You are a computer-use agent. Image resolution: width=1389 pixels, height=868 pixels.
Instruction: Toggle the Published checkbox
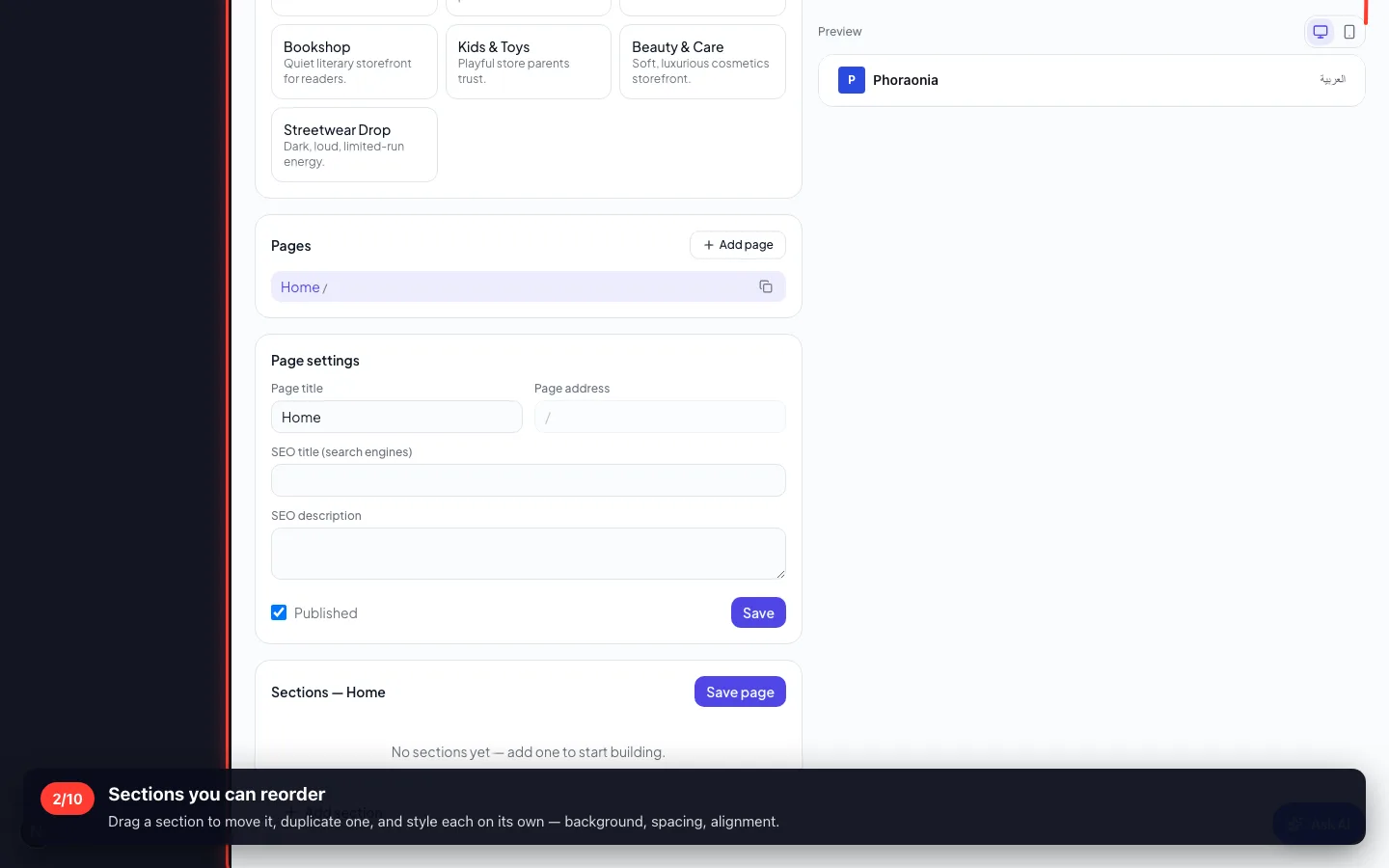pyautogui.click(x=279, y=612)
